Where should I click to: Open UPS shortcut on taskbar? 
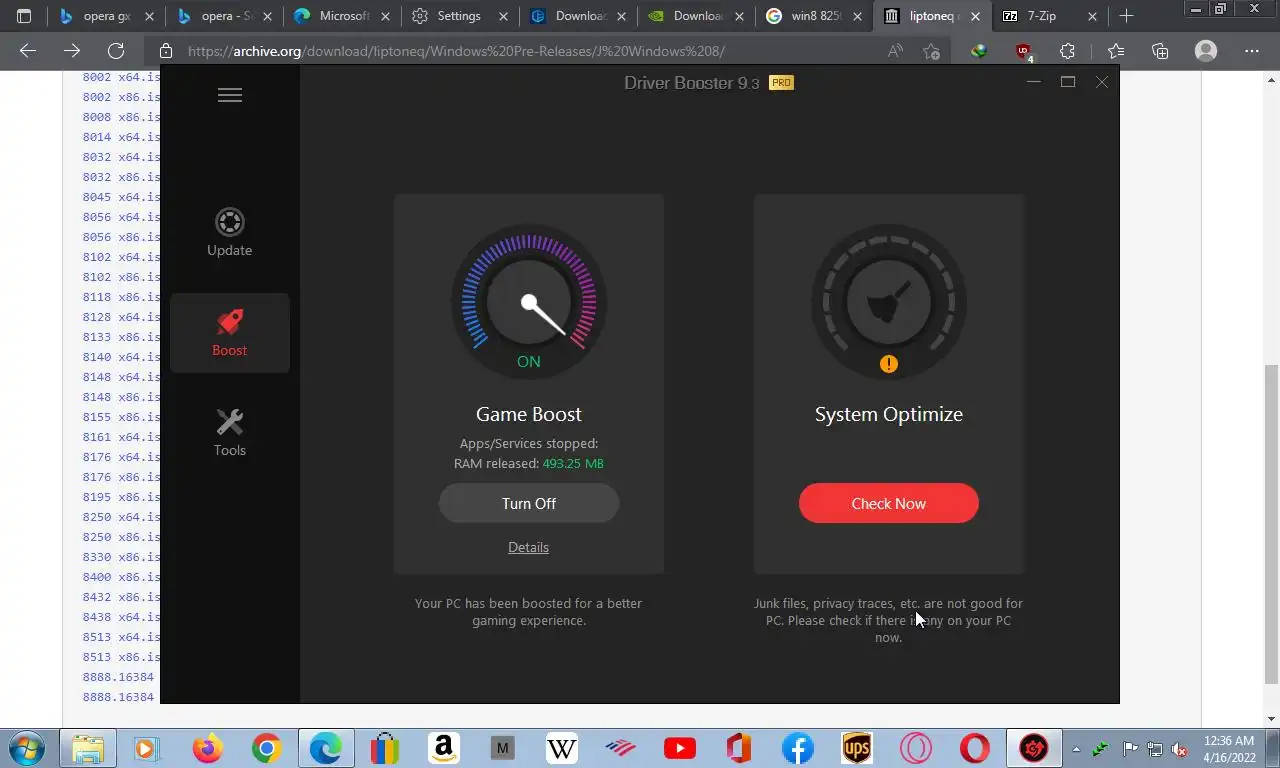pyautogui.click(x=857, y=748)
